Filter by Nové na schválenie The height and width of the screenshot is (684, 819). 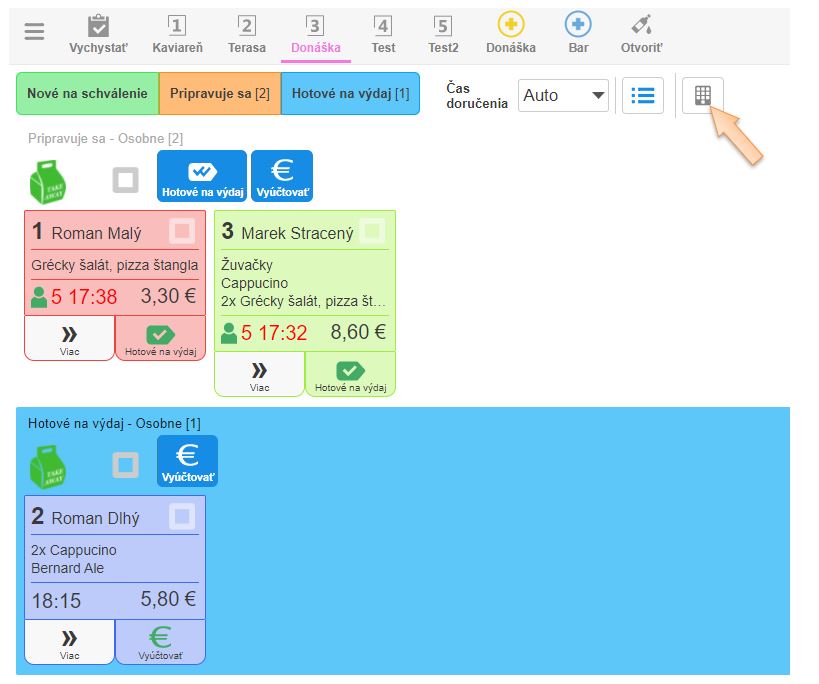88,93
